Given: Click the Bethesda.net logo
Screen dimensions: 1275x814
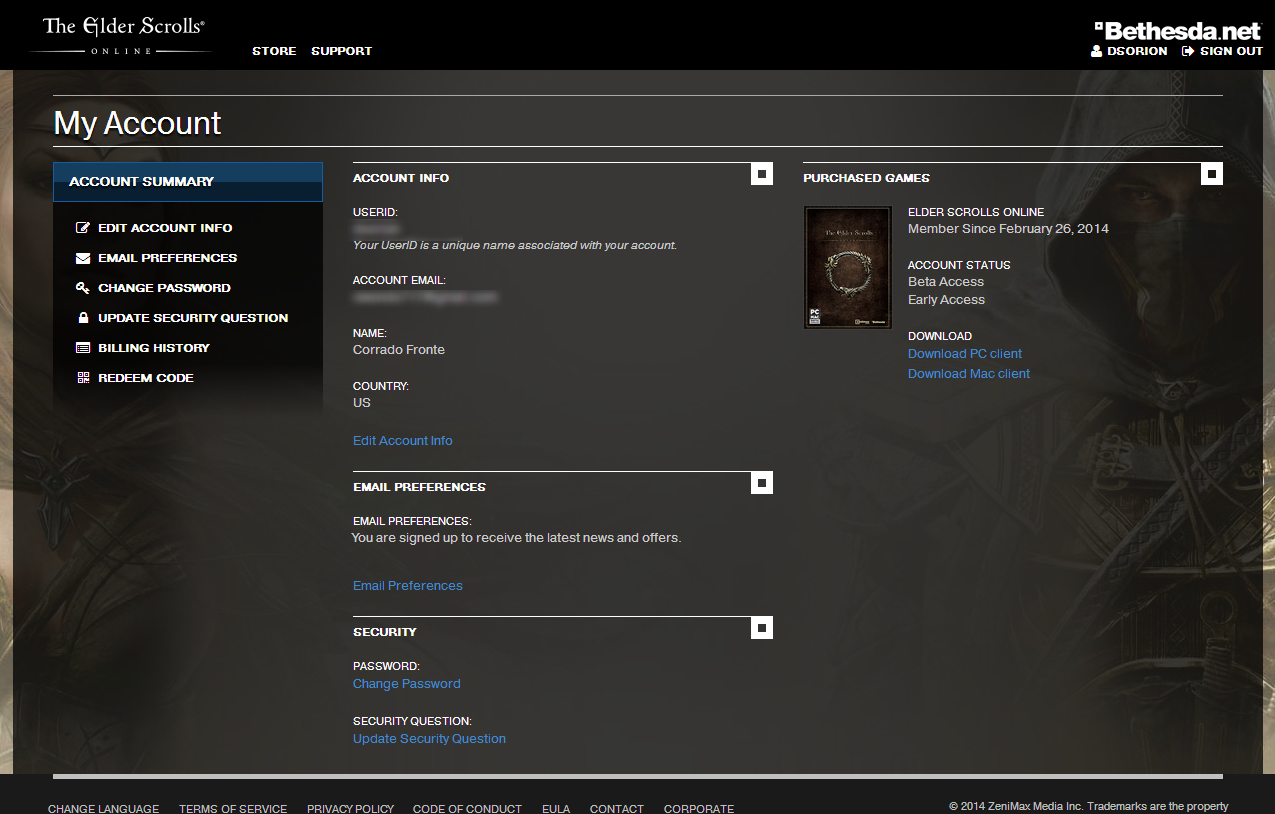Looking at the screenshot, I should 1178,30.
